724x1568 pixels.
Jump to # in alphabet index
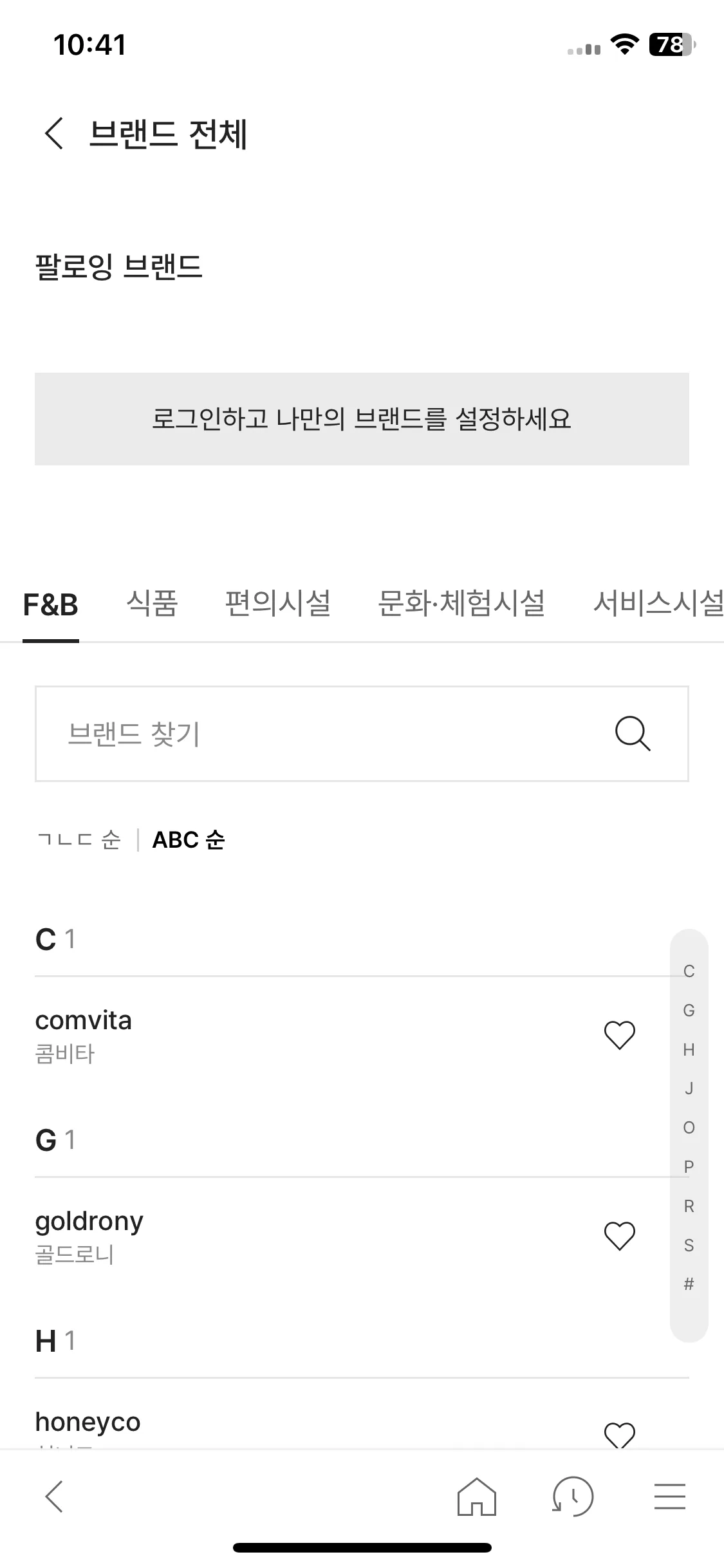pos(689,1284)
